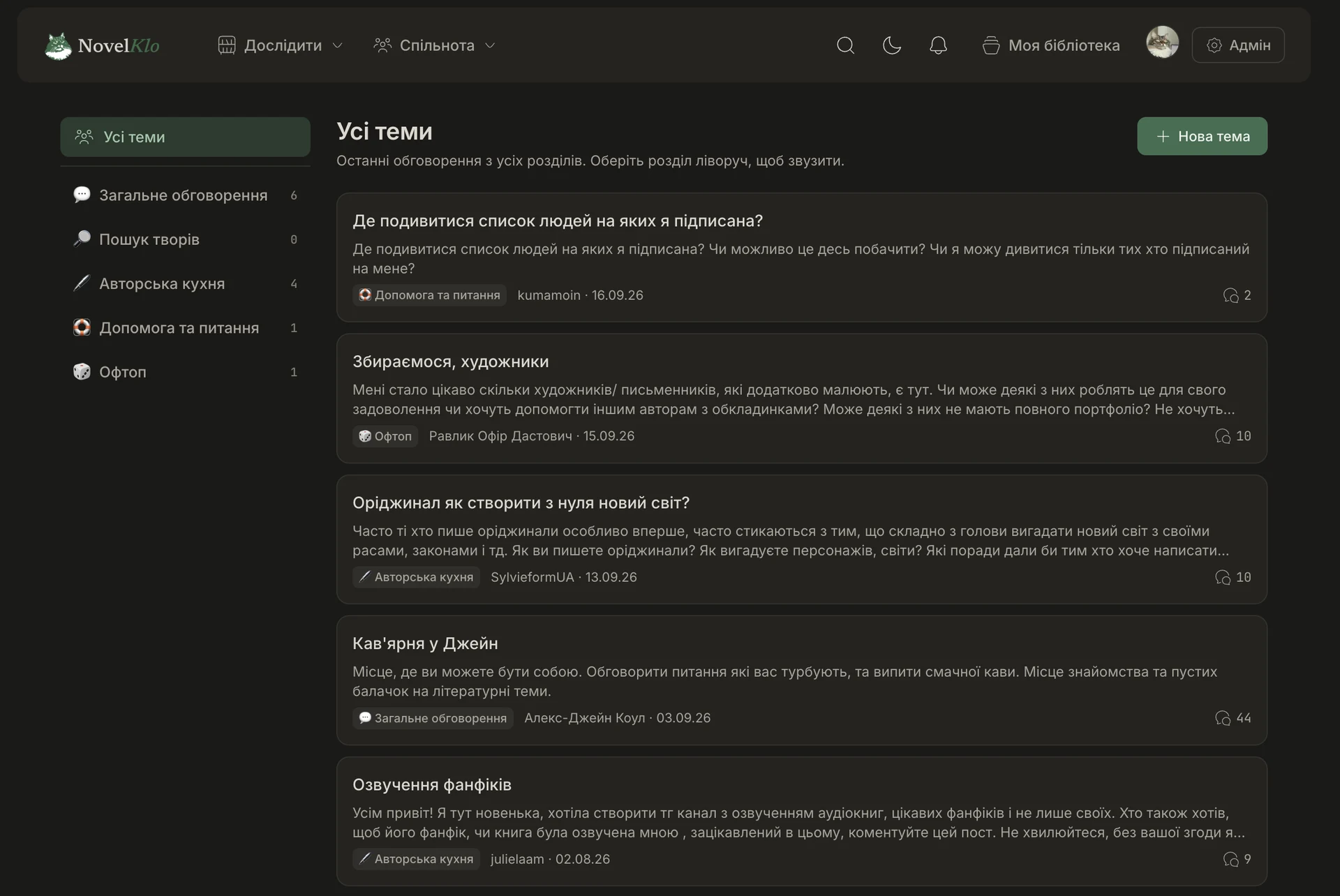
Task: Click Авторська кухня tag on julielaam post
Action: (x=416, y=859)
